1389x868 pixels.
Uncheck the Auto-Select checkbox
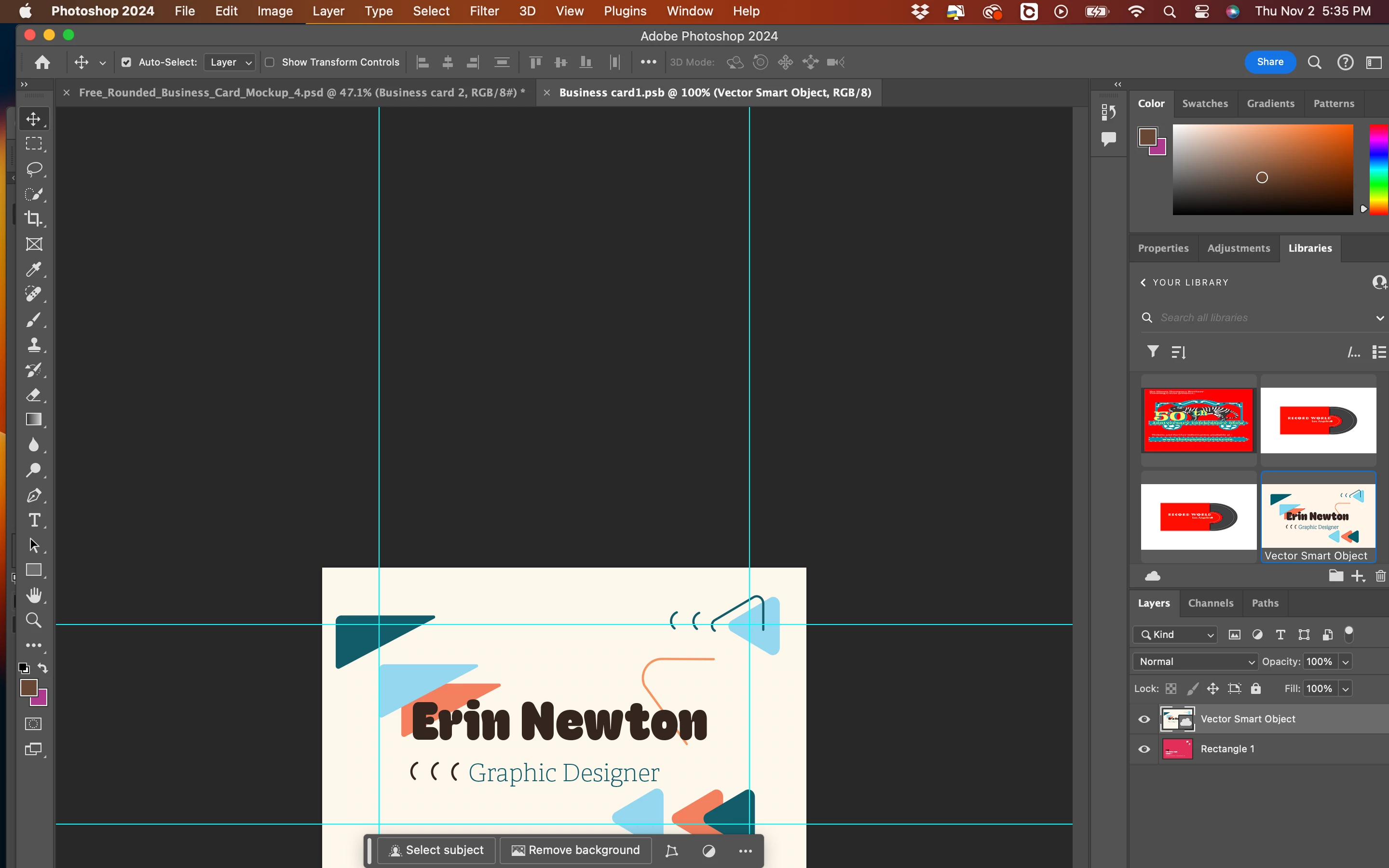point(126,62)
